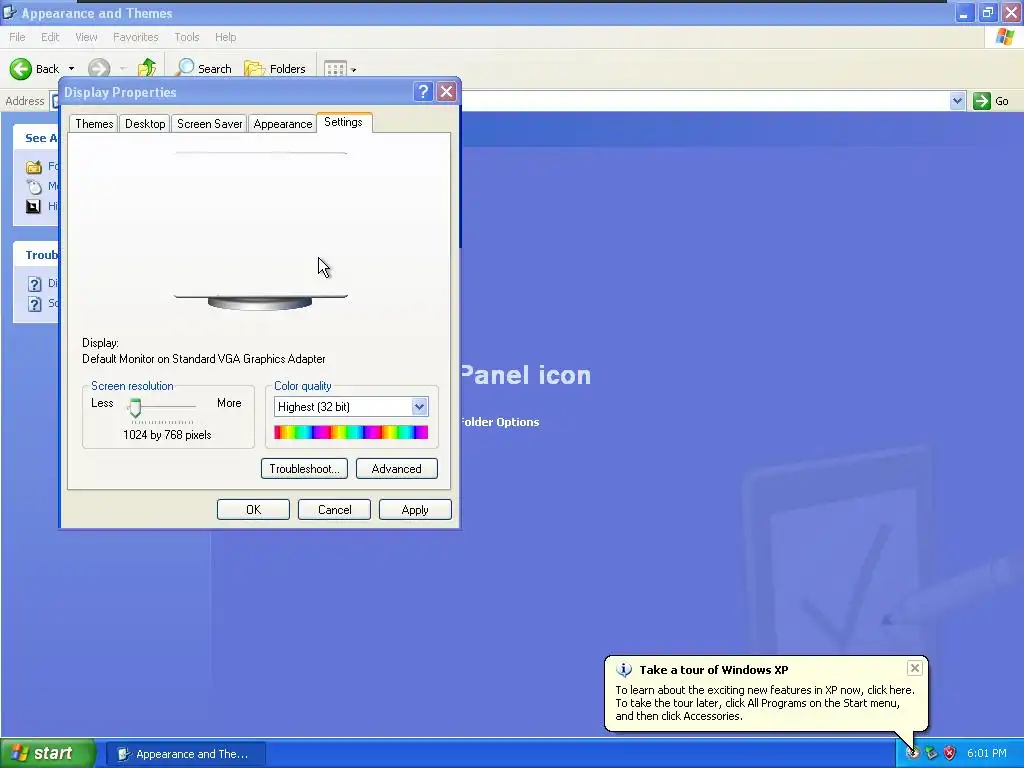Click the Screen resolution slider thumb
Viewport: 1024px width, 768px height.
(135, 408)
